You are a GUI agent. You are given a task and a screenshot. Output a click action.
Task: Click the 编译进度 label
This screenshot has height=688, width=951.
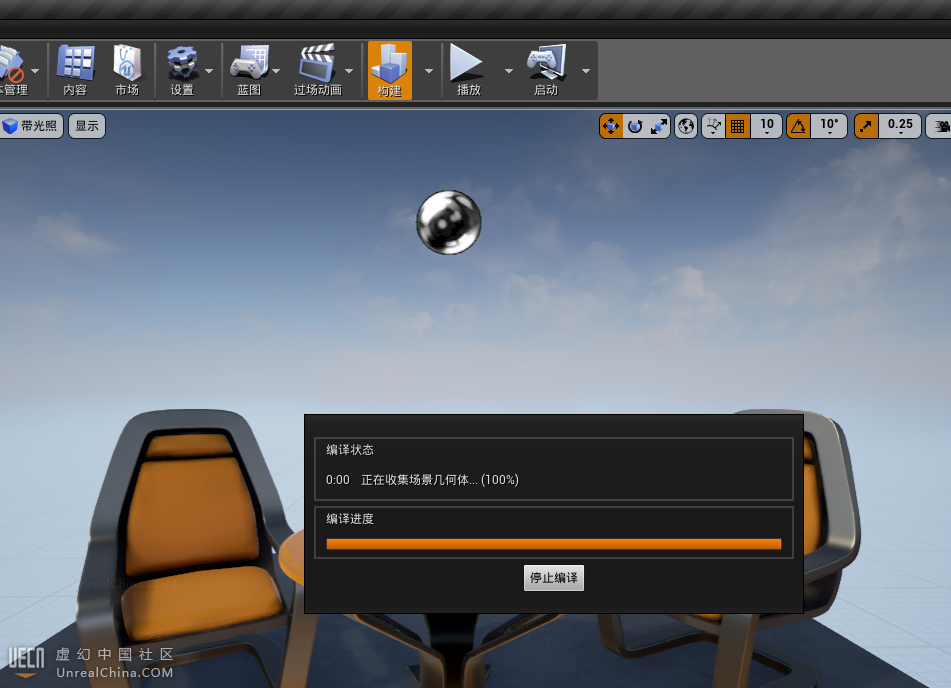pos(350,519)
